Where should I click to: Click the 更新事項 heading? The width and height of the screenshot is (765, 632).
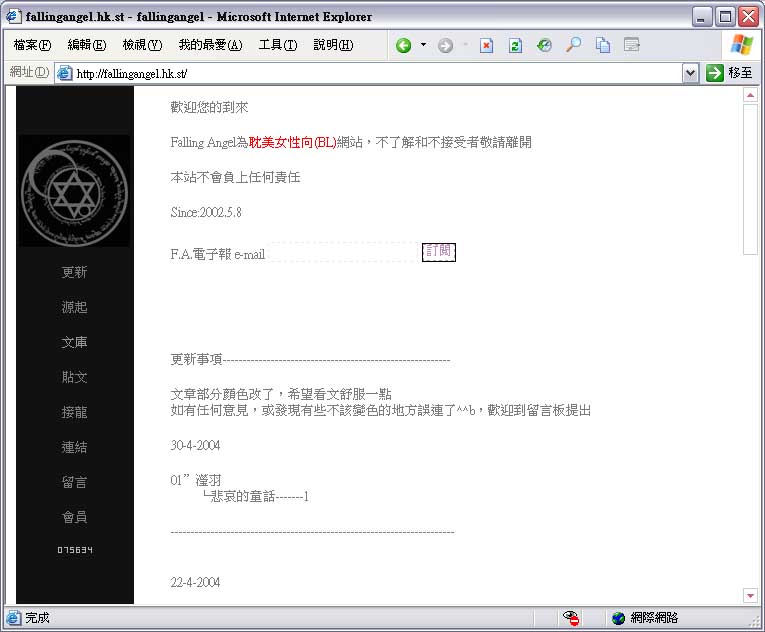click(x=196, y=360)
